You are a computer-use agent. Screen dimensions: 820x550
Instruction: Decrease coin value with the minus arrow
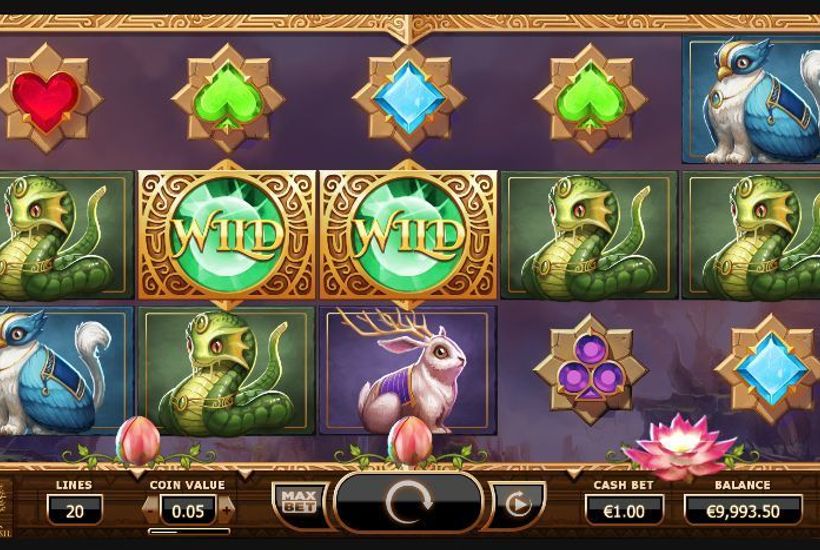(x=150, y=510)
